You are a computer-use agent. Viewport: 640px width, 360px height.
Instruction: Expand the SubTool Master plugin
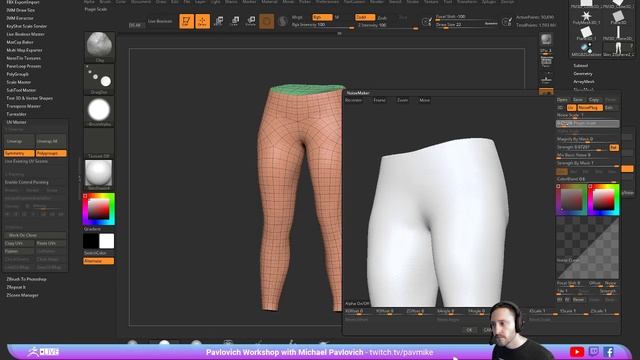[x=21, y=90]
